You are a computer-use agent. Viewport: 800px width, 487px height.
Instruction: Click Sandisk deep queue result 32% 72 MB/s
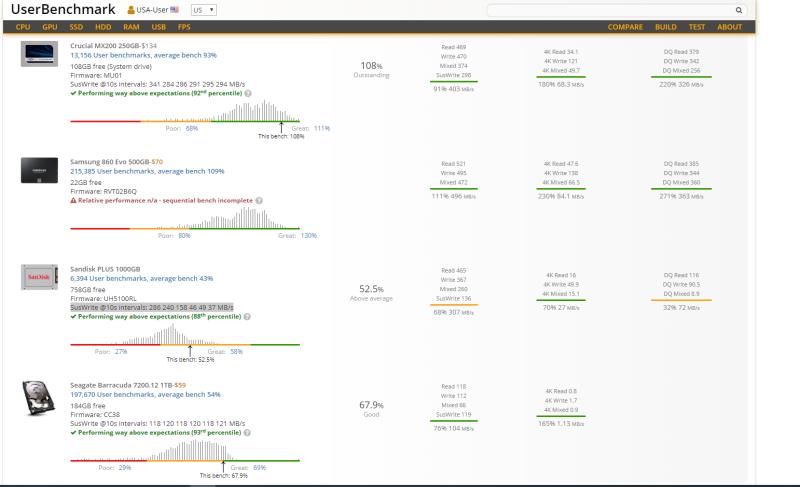point(681,307)
